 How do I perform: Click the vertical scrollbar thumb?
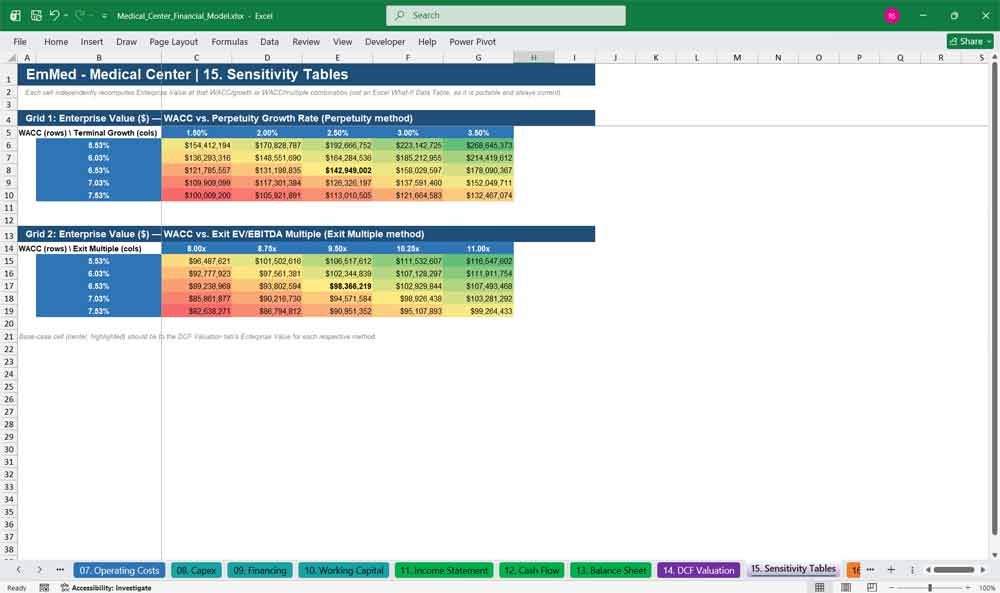point(994,300)
